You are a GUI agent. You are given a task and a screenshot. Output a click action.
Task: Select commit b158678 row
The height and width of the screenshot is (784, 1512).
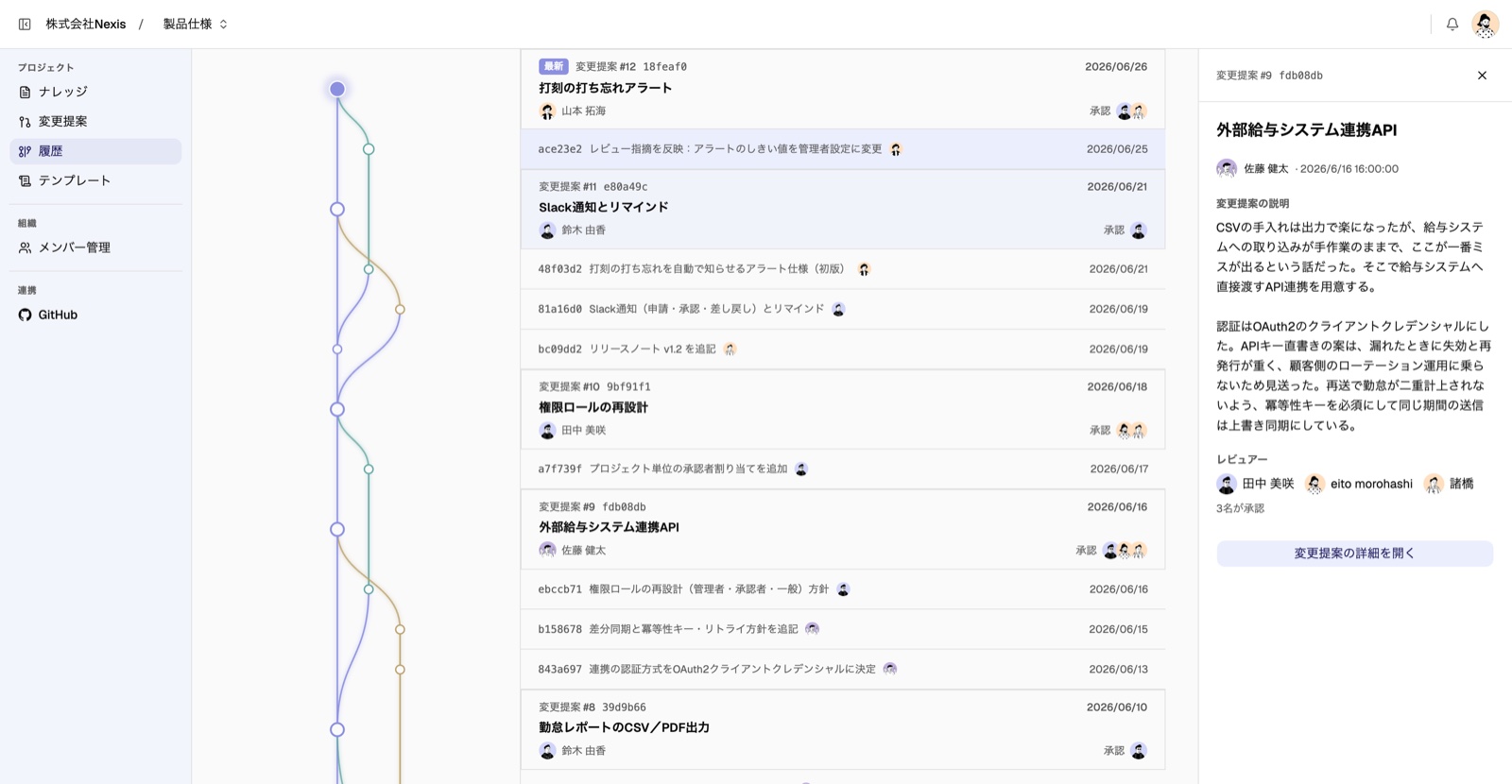[x=842, y=629]
